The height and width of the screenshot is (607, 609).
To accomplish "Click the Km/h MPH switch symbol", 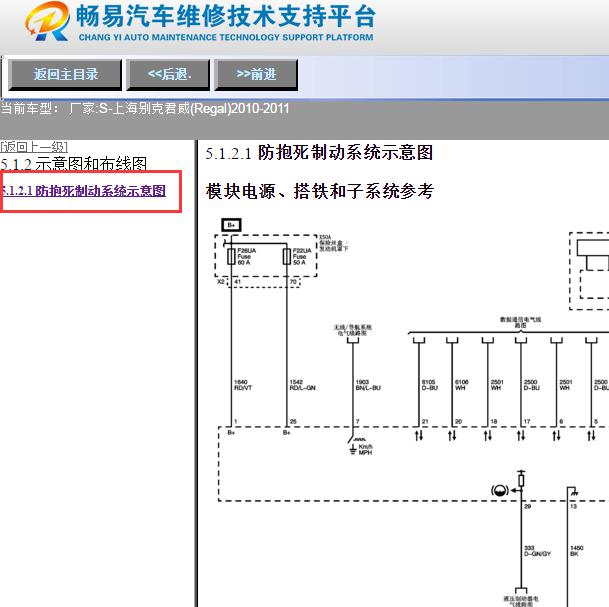I will [x=360, y=446].
